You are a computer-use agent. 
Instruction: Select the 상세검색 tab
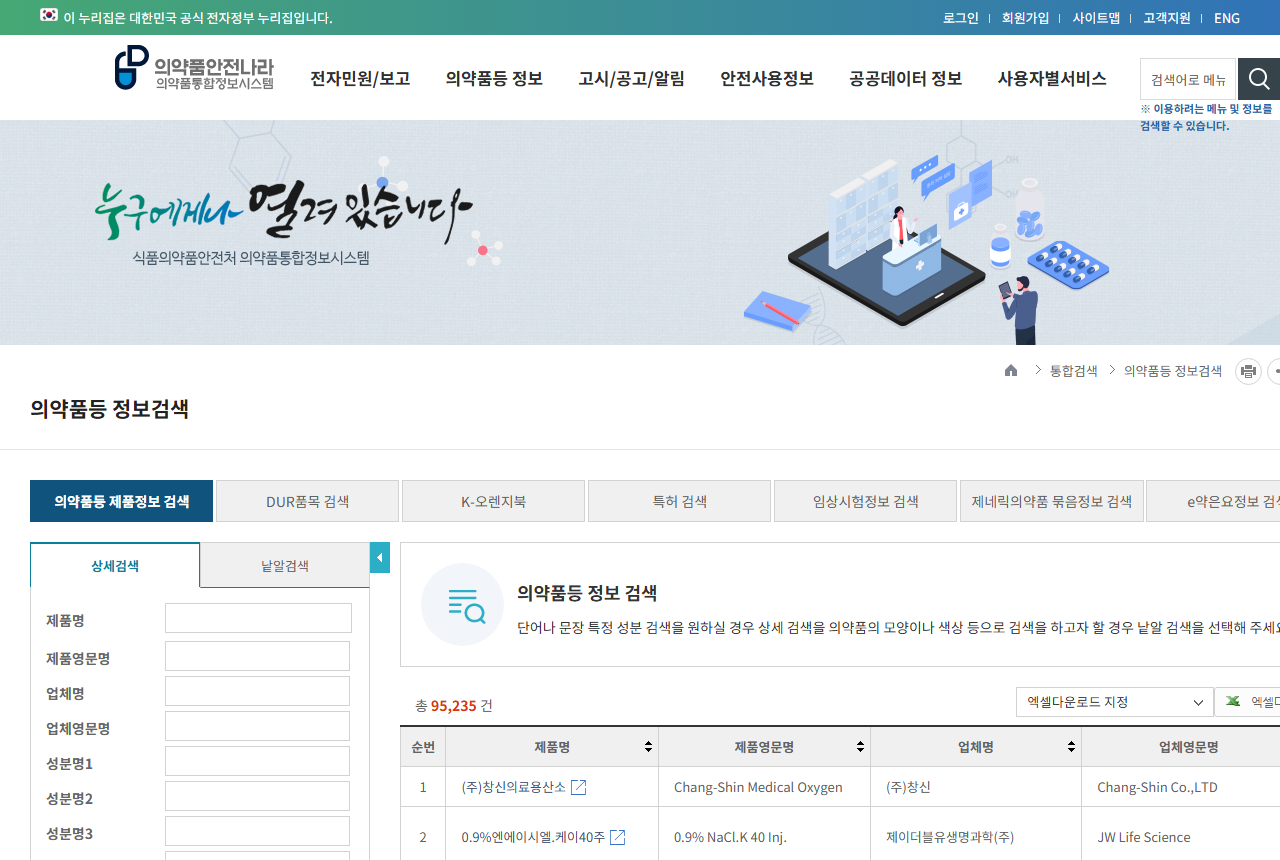coord(115,565)
